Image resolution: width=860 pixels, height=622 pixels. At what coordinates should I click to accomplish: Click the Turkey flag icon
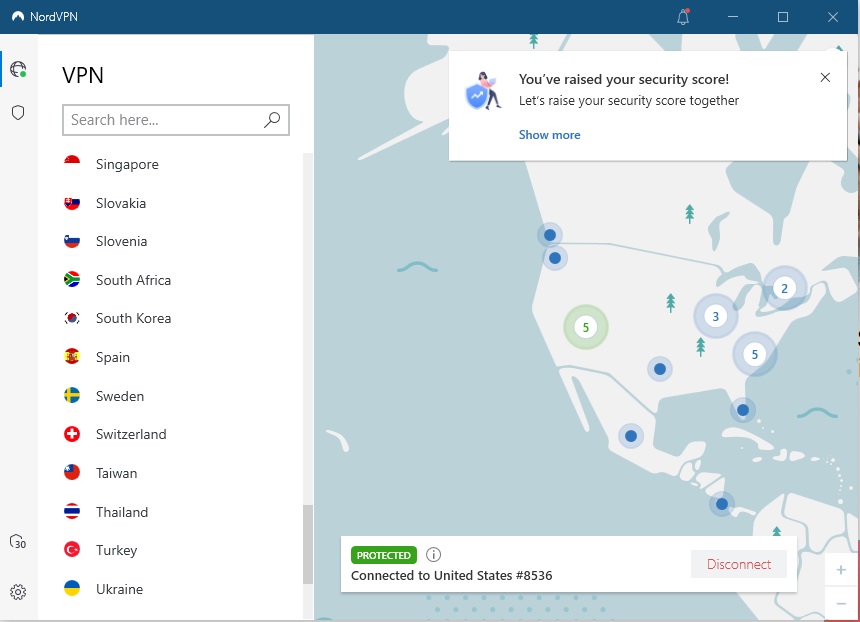(x=72, y=550)
